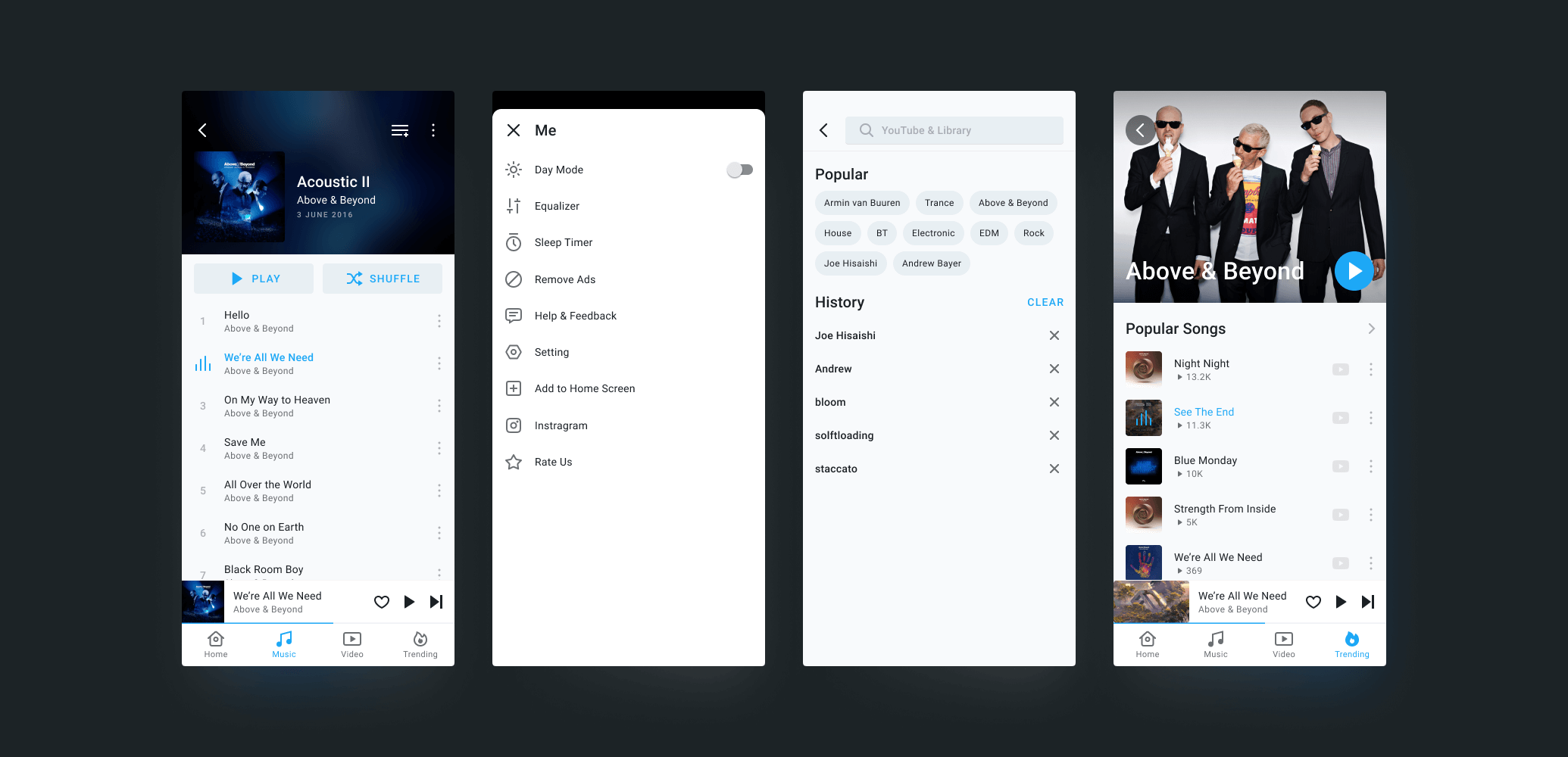
Task: Open the Night Night song thumbnail
Action: tap(1144, 369)
